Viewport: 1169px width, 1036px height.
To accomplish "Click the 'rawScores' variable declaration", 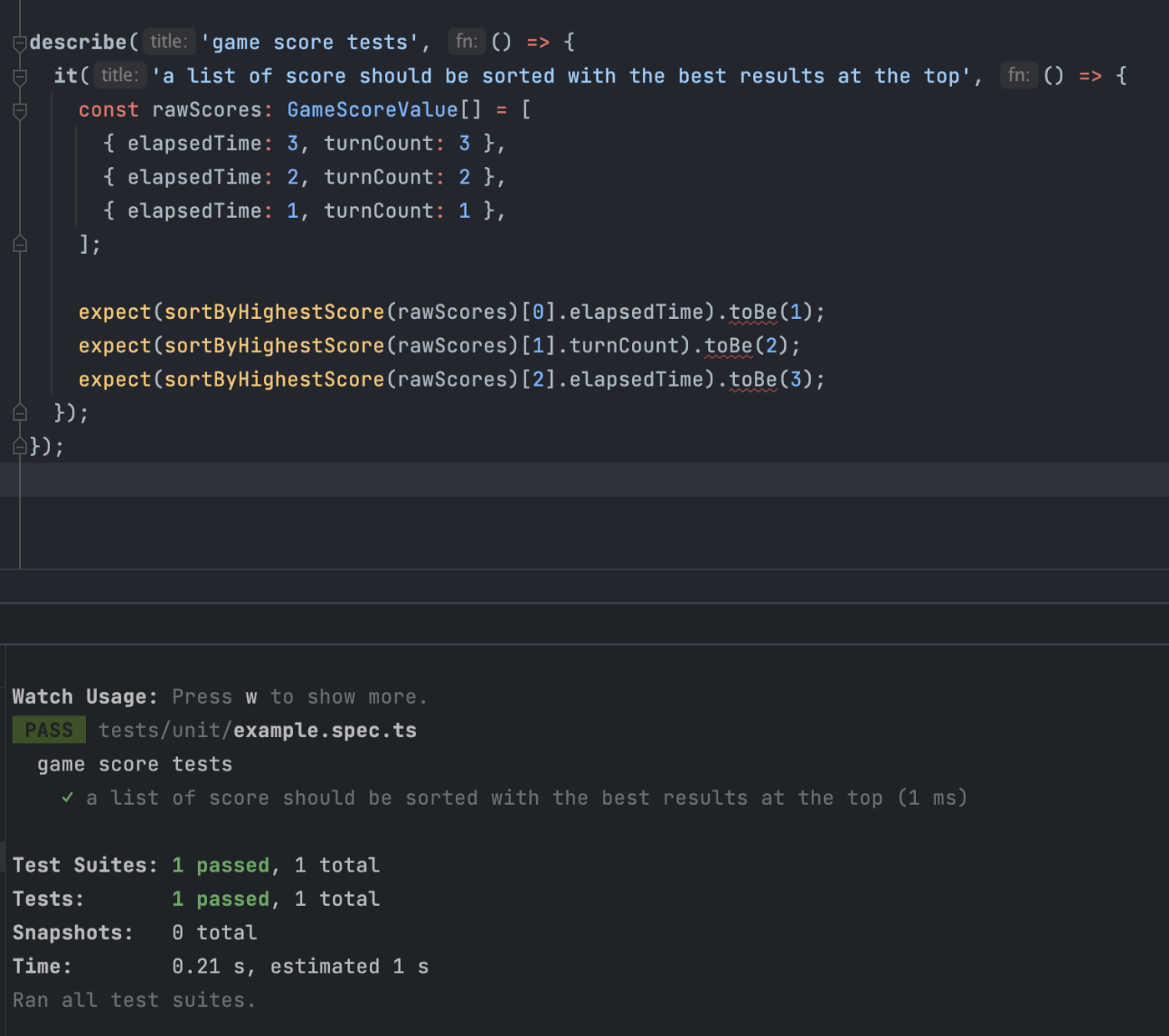I will pos(207,109).
